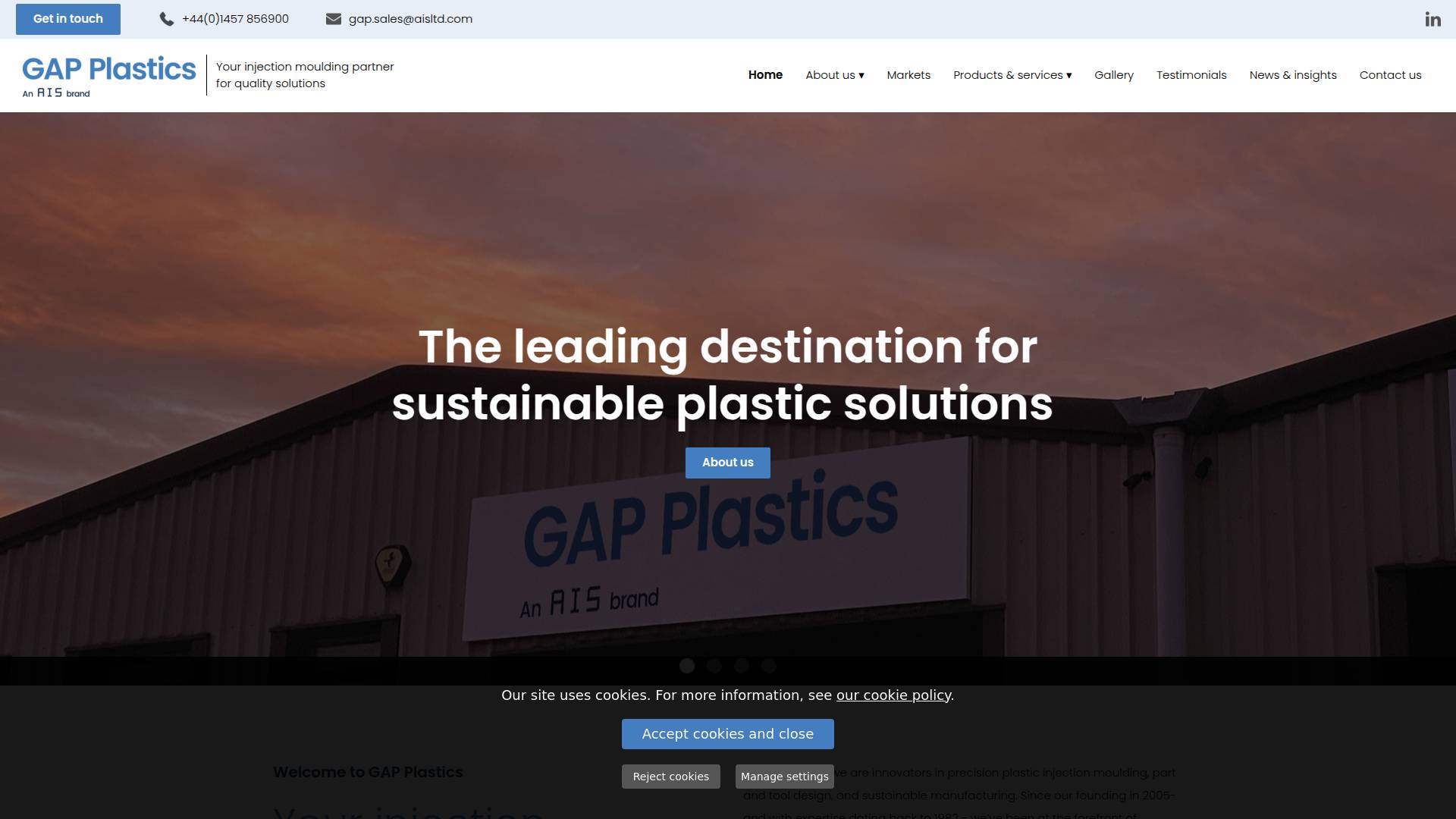Screen dimensions: 1456x819
Task: Accept cookies and close the banner
Action: (728, 734)
